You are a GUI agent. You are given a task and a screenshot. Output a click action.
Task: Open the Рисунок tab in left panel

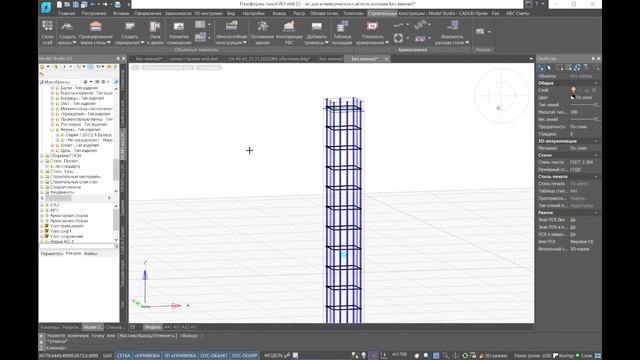click(73, 253)
